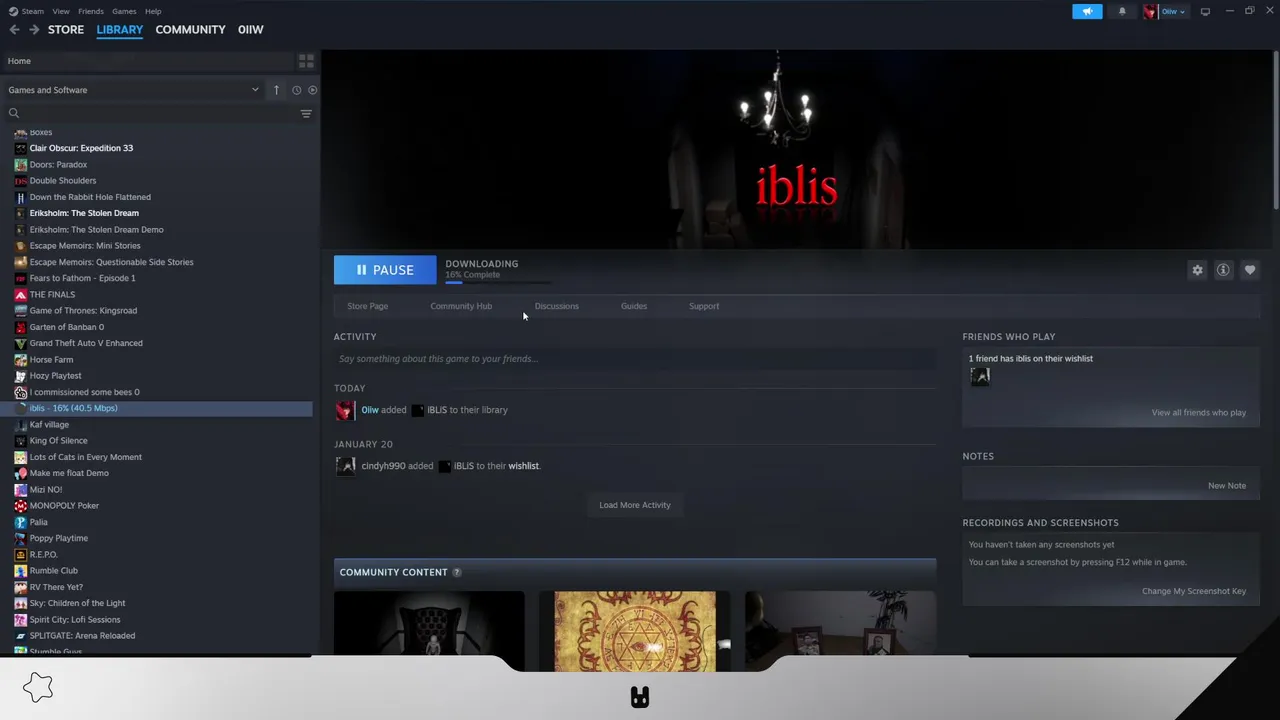Open the Store Page link
Image resolution: width=1280 pixels, height=720 pixels.
(x=367, y=306)
